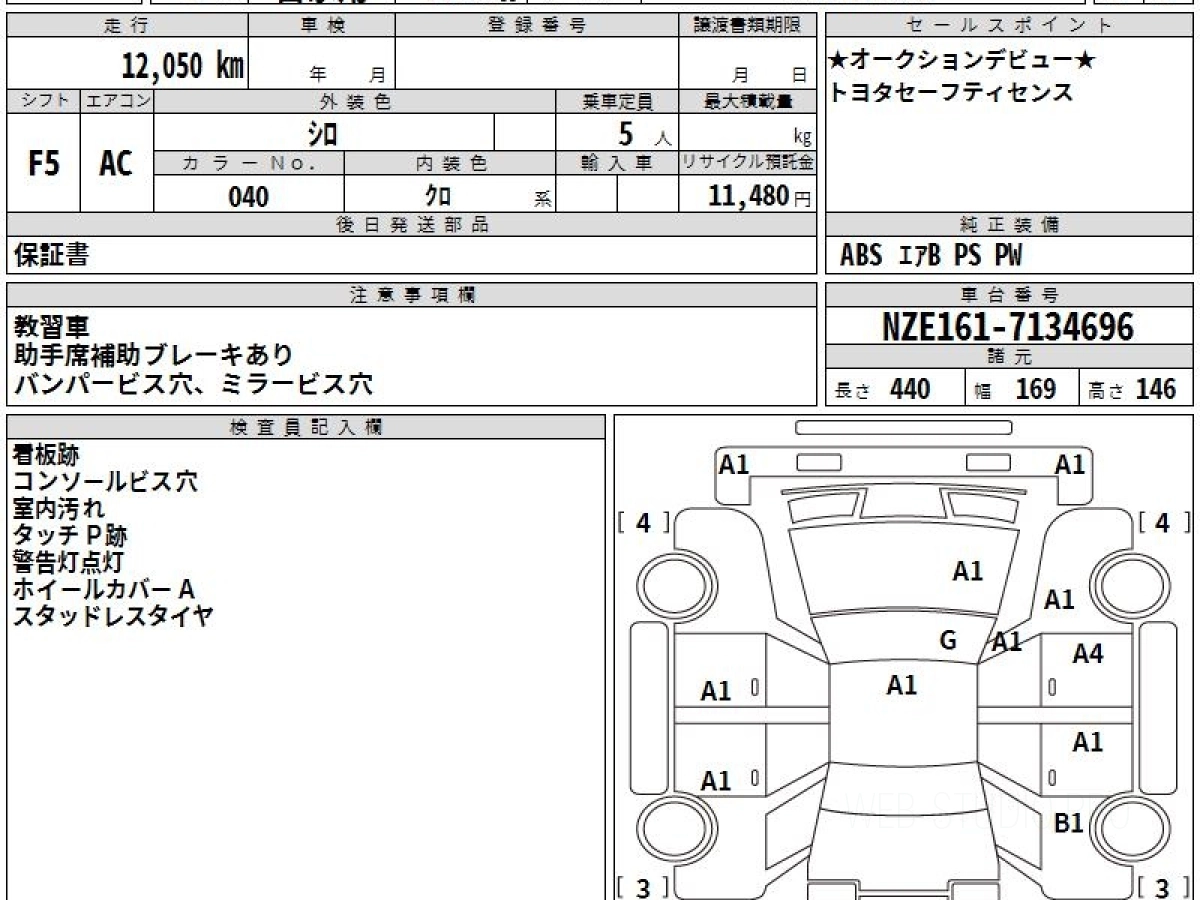Select the 走行 column header
Image resolution: width=1200 pixels, height=900 pixels.
tap(127, 26)
